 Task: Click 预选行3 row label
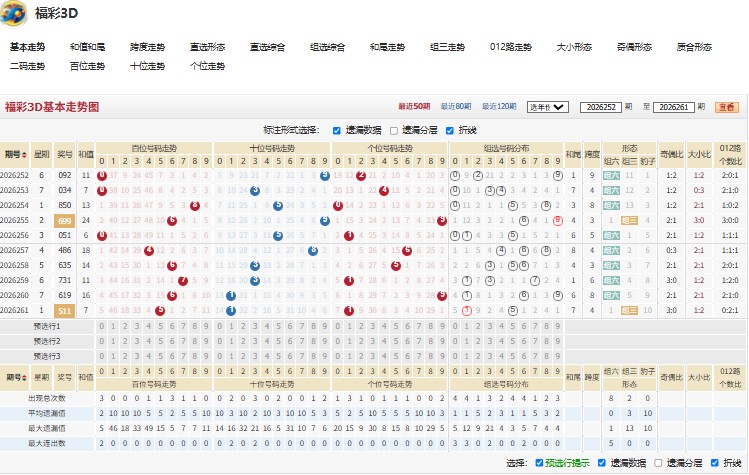[47, 356]
